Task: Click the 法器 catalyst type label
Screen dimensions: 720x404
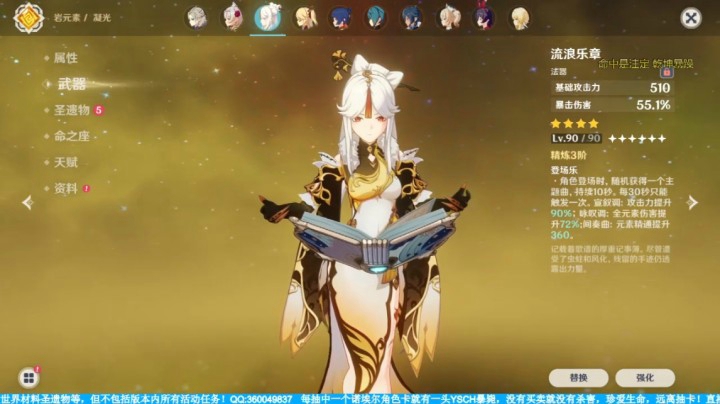Action: pos(558,72)
